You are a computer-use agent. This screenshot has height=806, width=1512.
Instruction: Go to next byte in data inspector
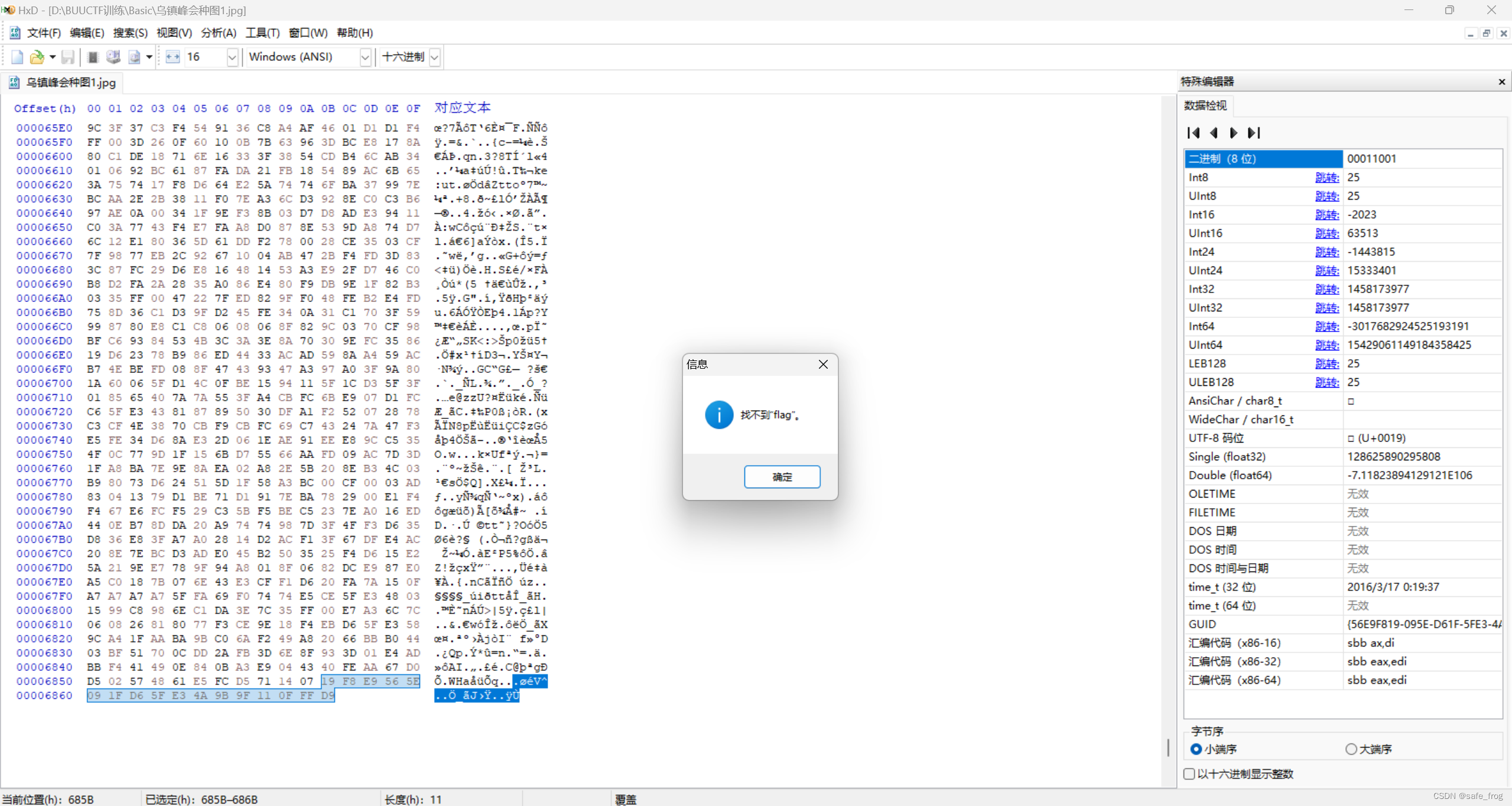click(x=1233, y=133)
